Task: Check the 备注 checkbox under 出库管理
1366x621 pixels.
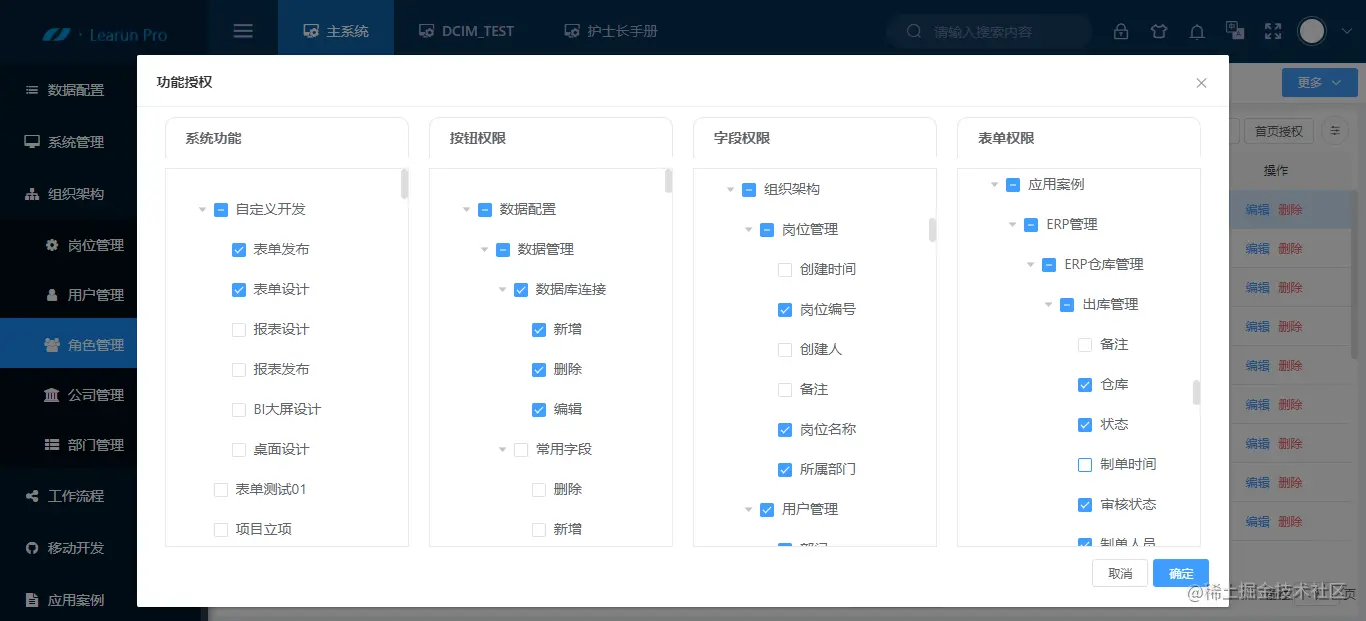Action: (1083, 344)
